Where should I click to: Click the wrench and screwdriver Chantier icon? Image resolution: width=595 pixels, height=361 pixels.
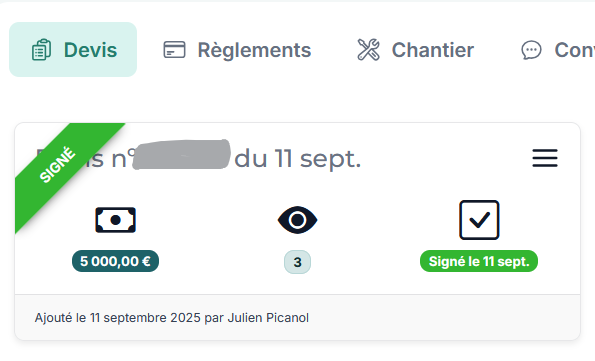point(368,50)
